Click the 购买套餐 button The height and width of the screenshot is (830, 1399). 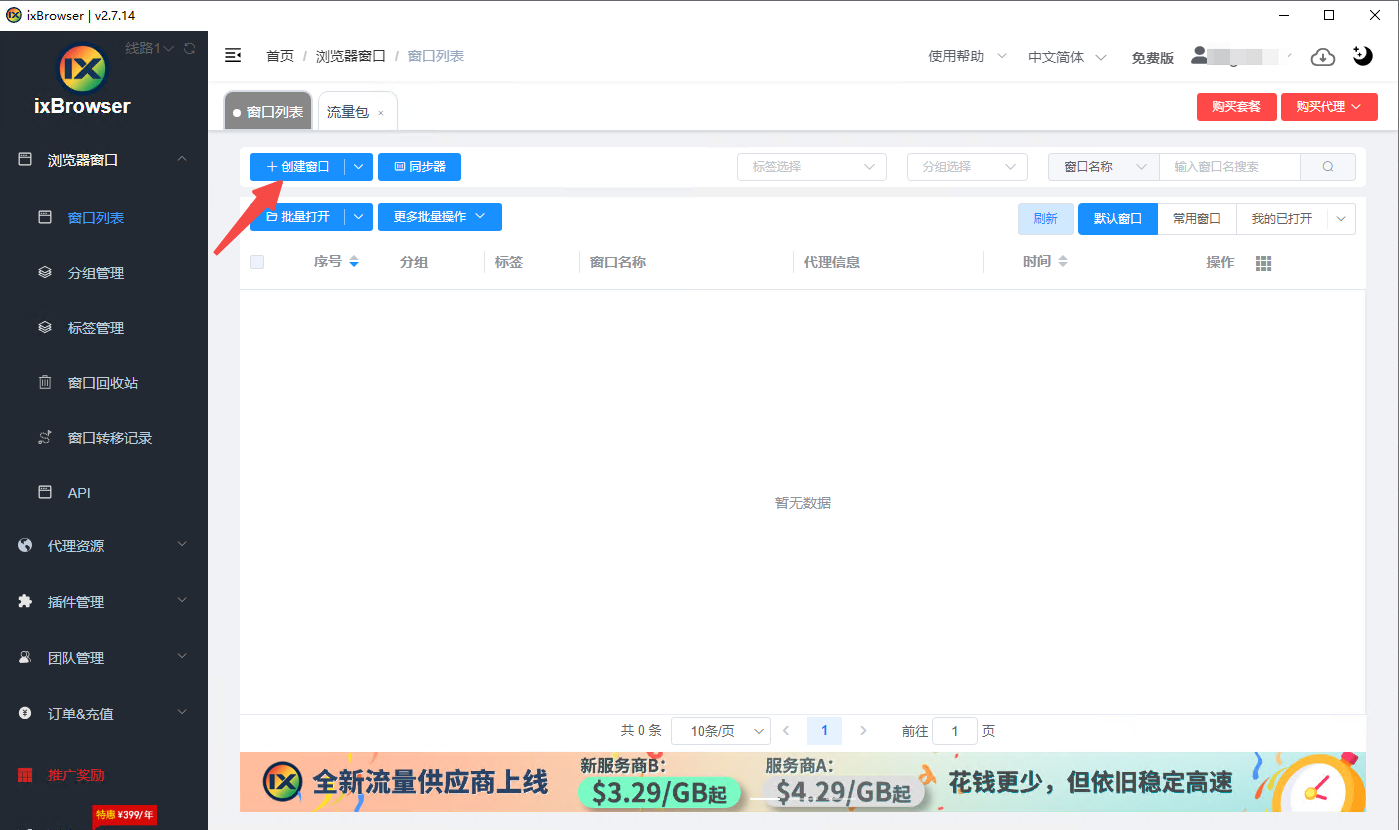click(1236, 107)
